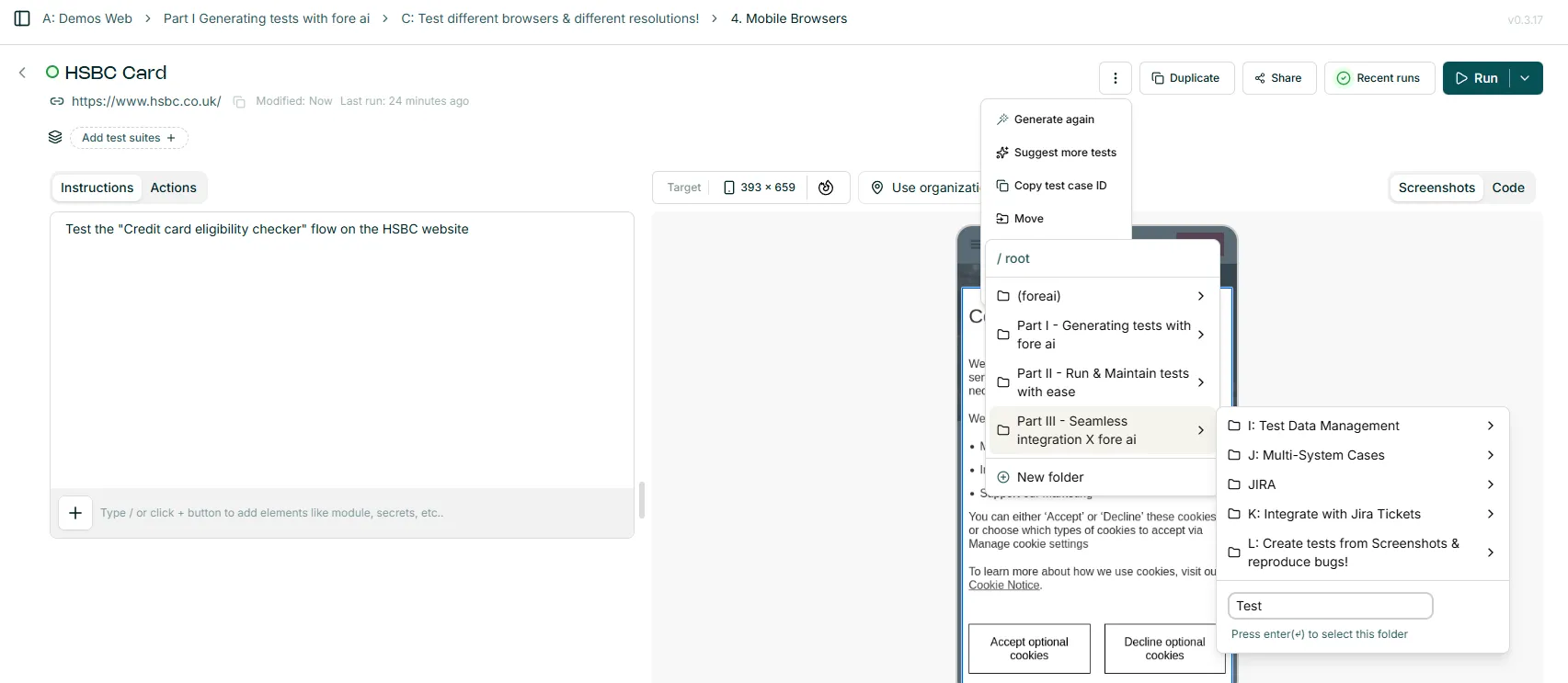
Task: Open Part II - Run & Maintain folder
Action: tap(1102, 382)
